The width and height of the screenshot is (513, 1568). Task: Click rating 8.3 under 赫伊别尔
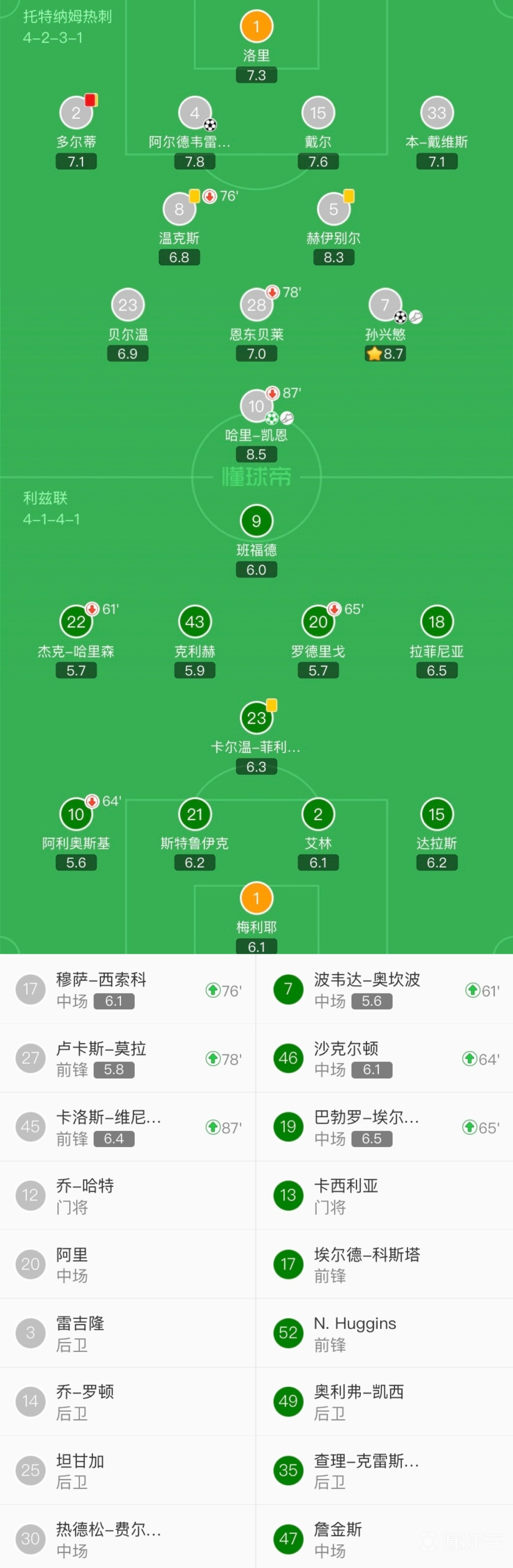[x=334, y=258]
